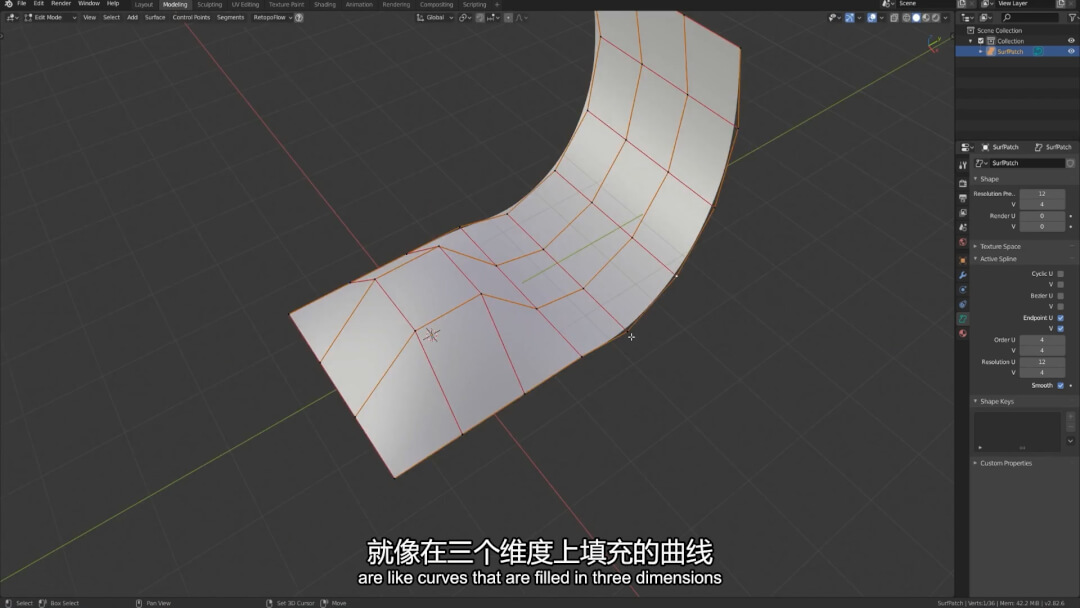Click the Order U value field

pyautogui.click(x=1041, y=340)
